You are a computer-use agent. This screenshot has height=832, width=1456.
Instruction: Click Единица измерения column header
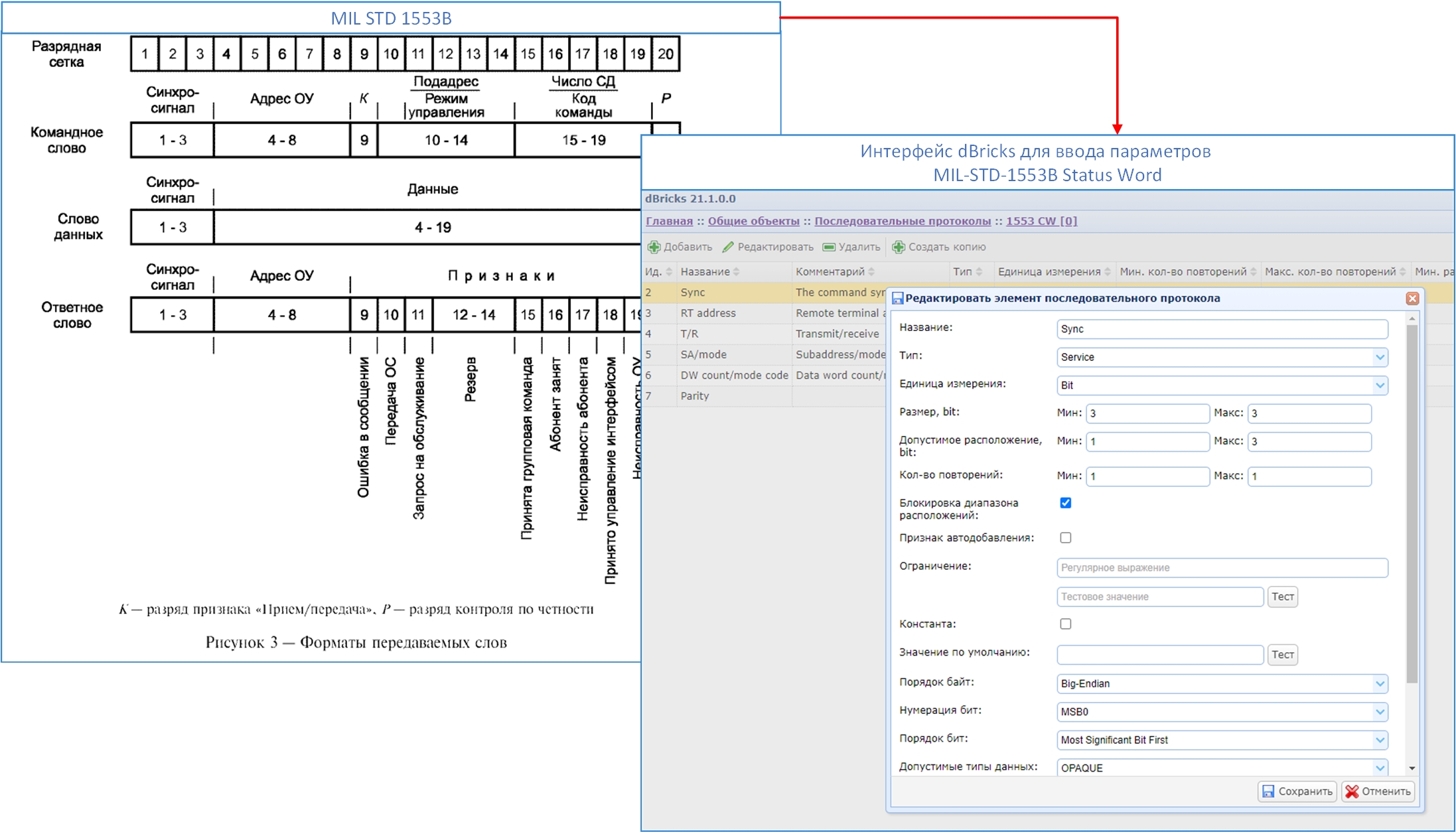1055,272
